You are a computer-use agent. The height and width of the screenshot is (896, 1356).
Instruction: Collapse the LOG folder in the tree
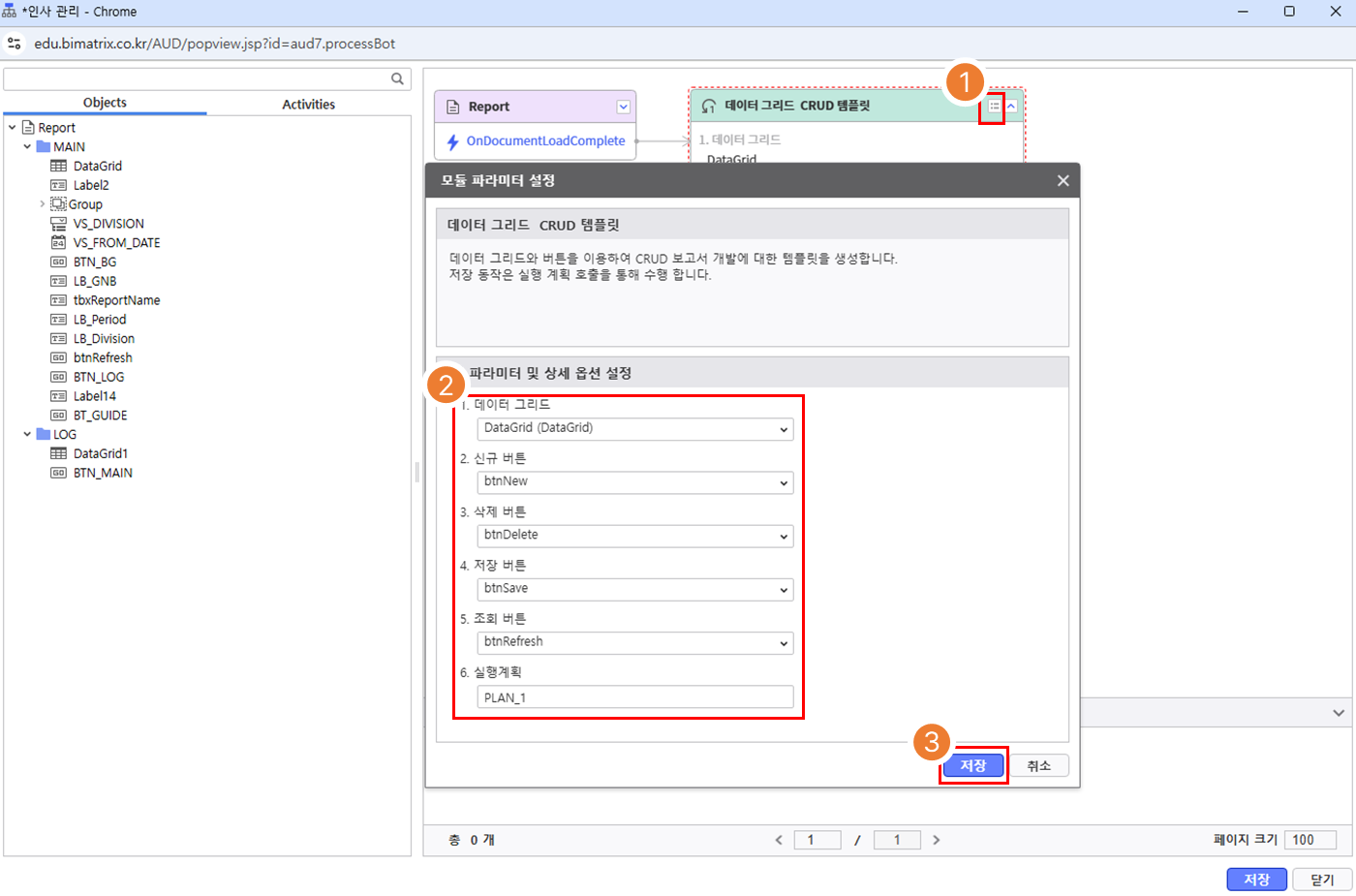27,434
